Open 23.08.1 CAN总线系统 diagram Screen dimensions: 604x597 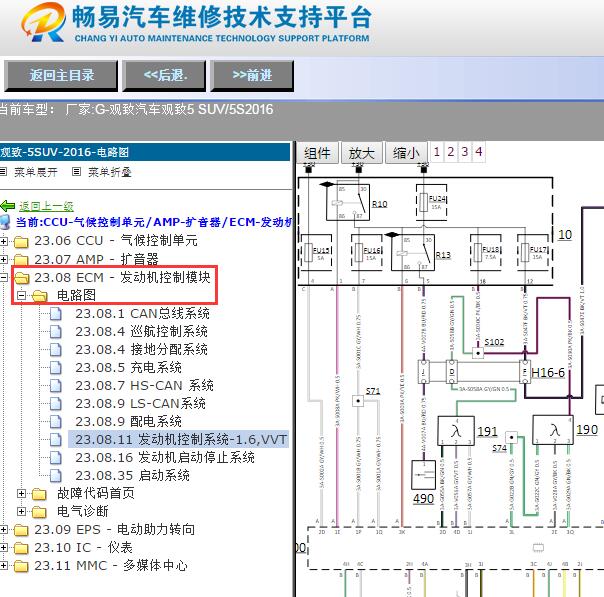[x=143, y=314]
